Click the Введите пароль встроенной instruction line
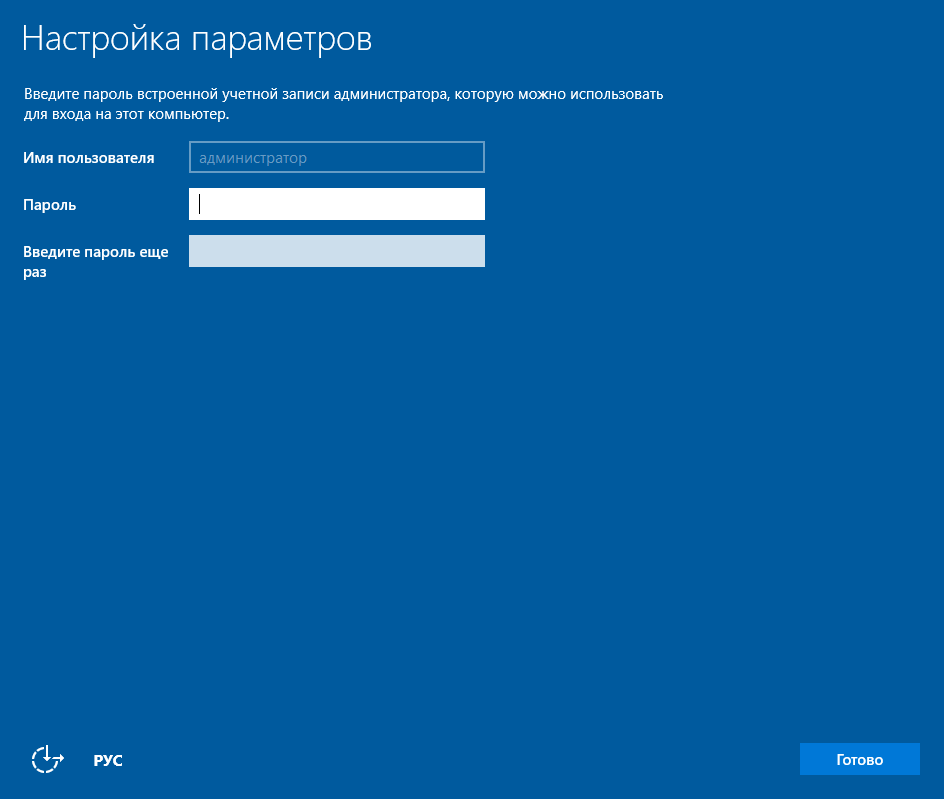The width and height of the screenshot is (944, 799). coord(343,94)
